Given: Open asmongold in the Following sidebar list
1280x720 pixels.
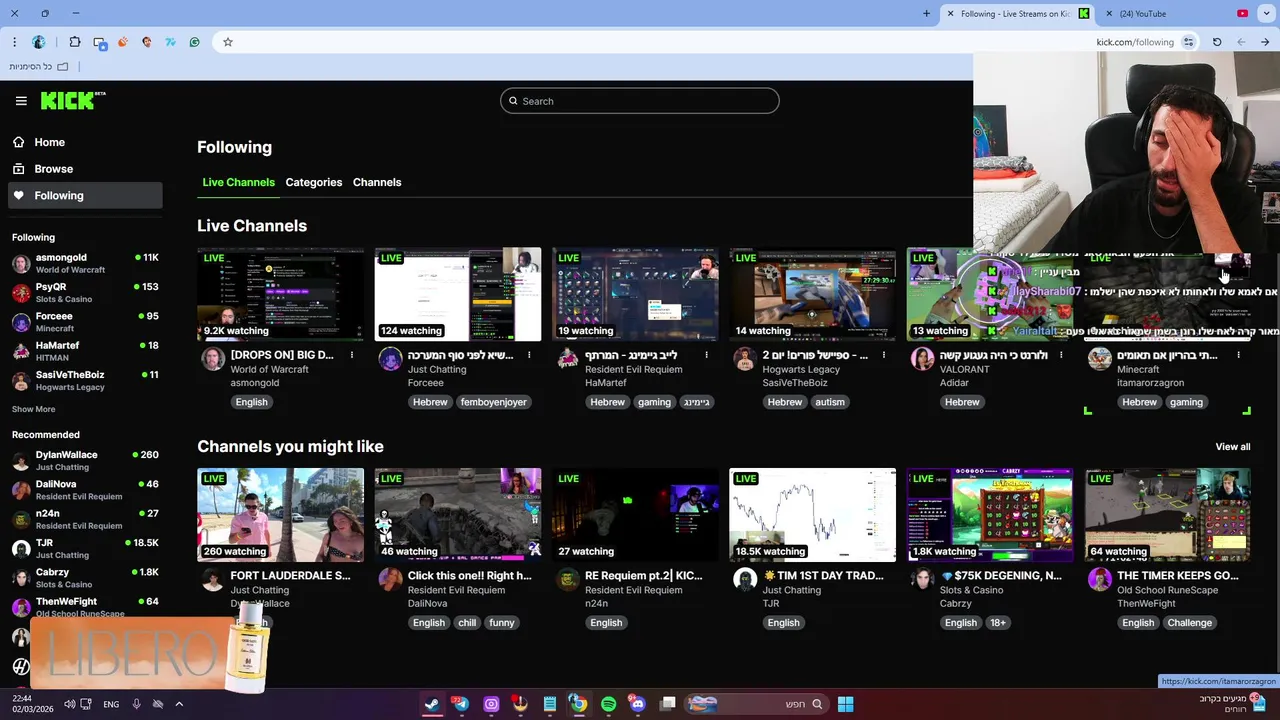Looking at the screenshot, I should [85, 263].
